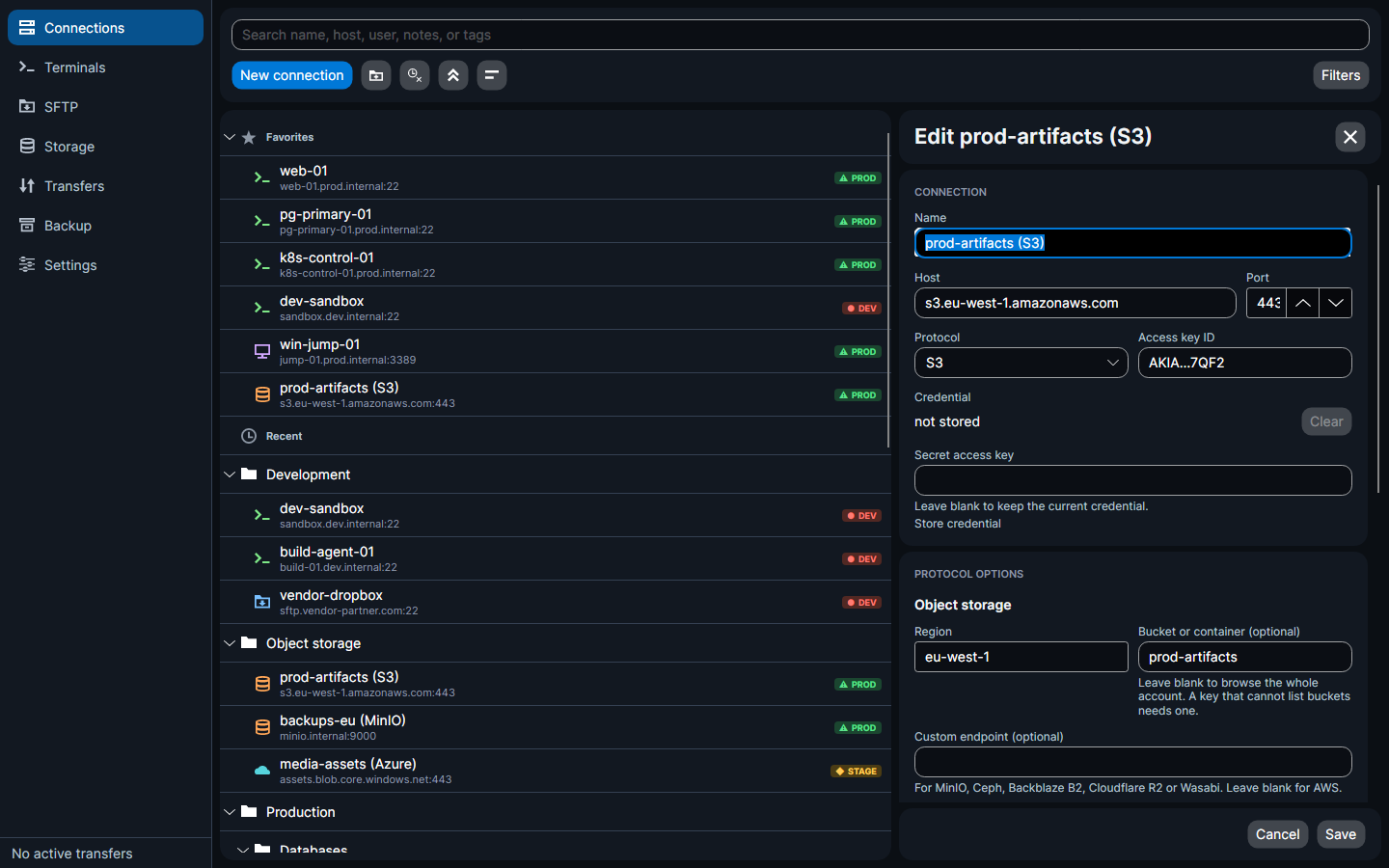Open the Filters button

pos(1341,75)
